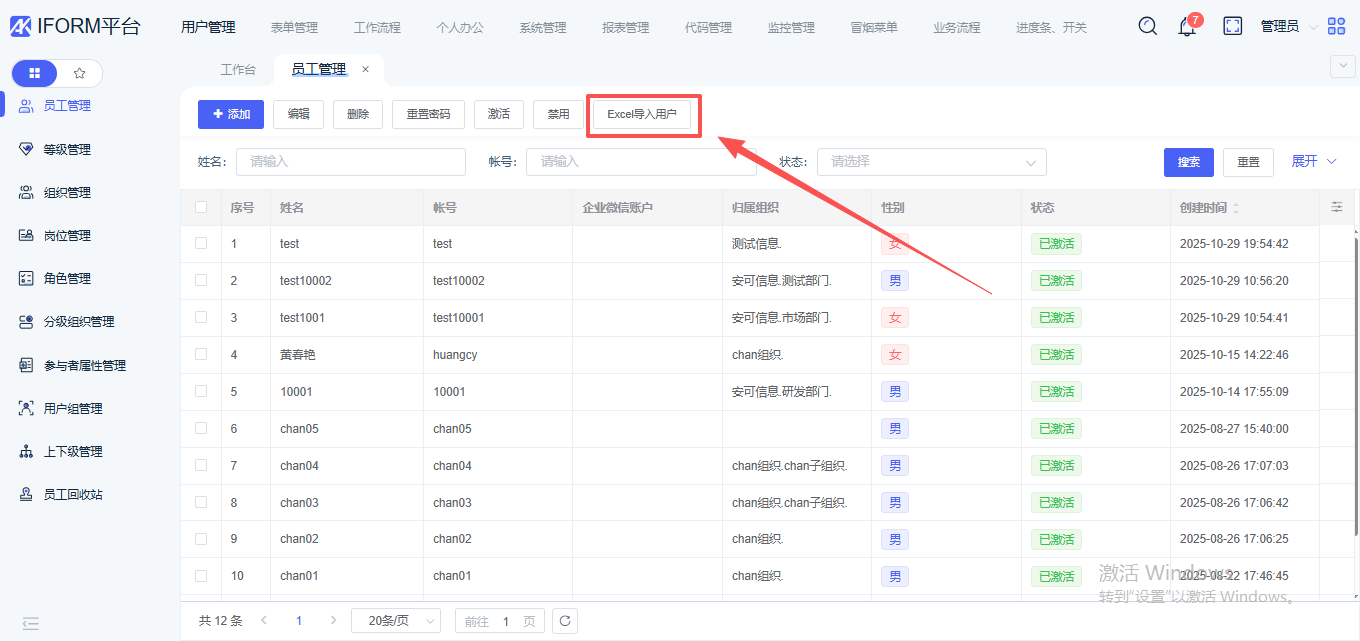The width and height of the screenshot is (1360, 641).
Task: Click the search magnifier icon in header
Action: point(1148,26)
